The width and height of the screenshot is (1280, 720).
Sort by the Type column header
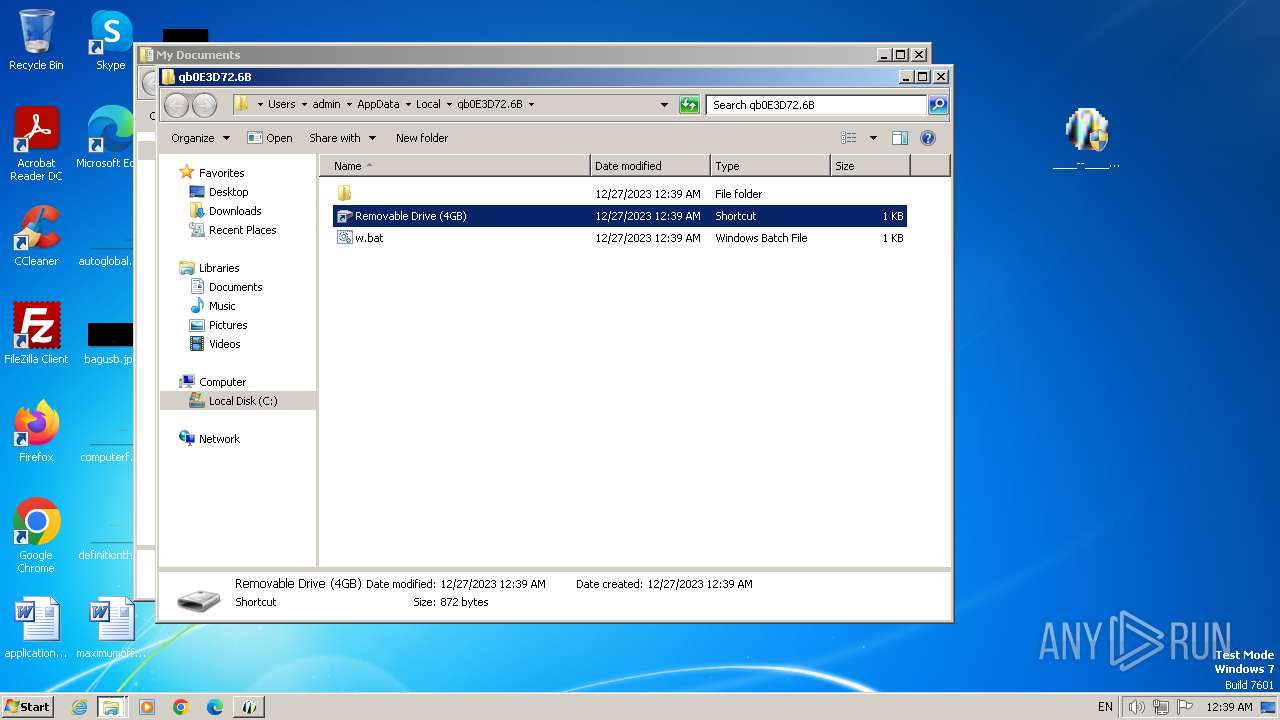point(770,166)
